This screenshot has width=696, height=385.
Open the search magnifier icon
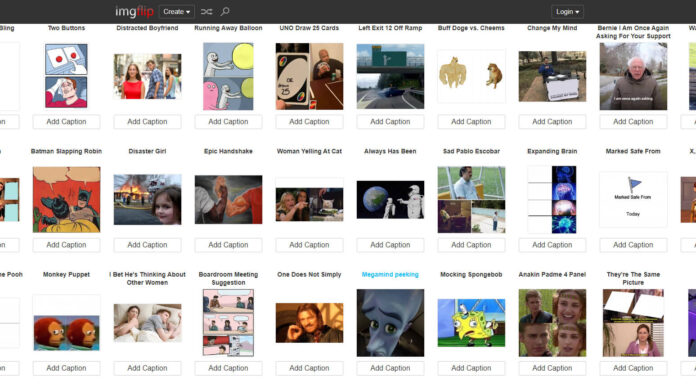coord(225,12)
